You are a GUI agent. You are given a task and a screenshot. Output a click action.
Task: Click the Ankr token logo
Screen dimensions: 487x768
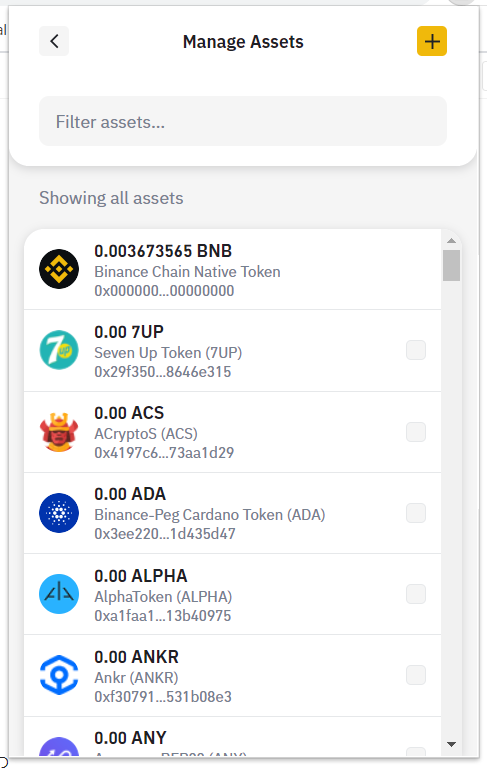click(59, 675)
